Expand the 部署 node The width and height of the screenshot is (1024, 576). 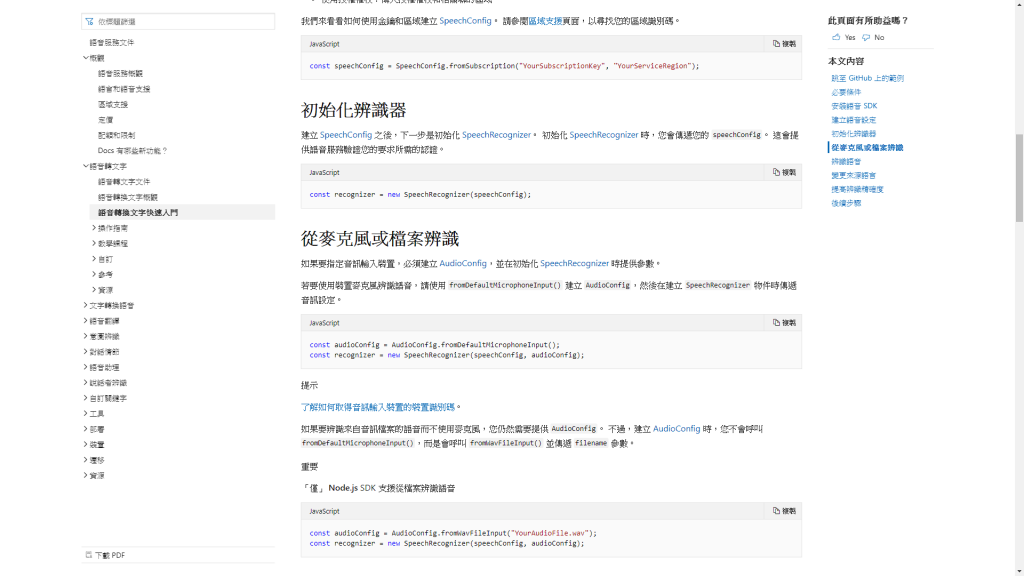pos(86,429)
